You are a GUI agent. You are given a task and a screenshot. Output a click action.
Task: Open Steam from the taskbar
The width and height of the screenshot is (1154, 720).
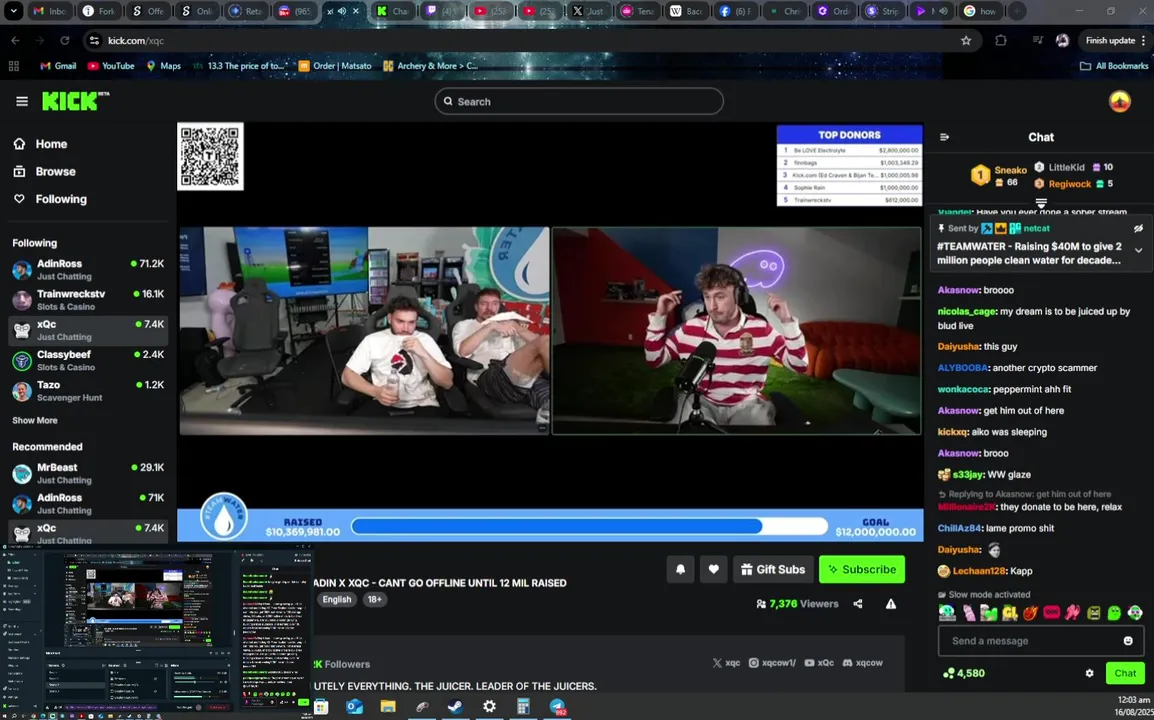click(x=456, y=707)
